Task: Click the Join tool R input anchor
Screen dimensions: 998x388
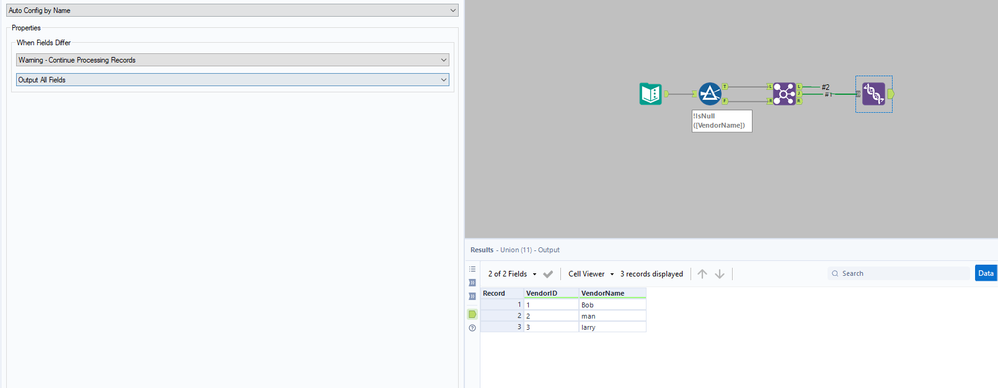Action: (x=770, y=100)
